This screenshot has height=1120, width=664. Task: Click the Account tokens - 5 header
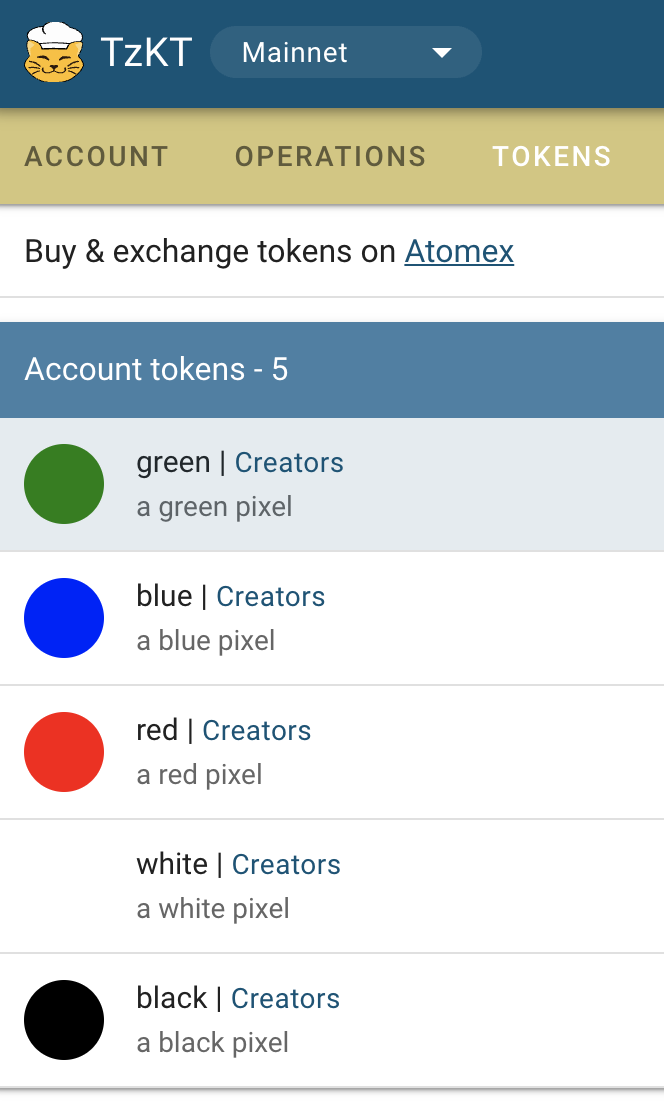(x=156, y=369)
